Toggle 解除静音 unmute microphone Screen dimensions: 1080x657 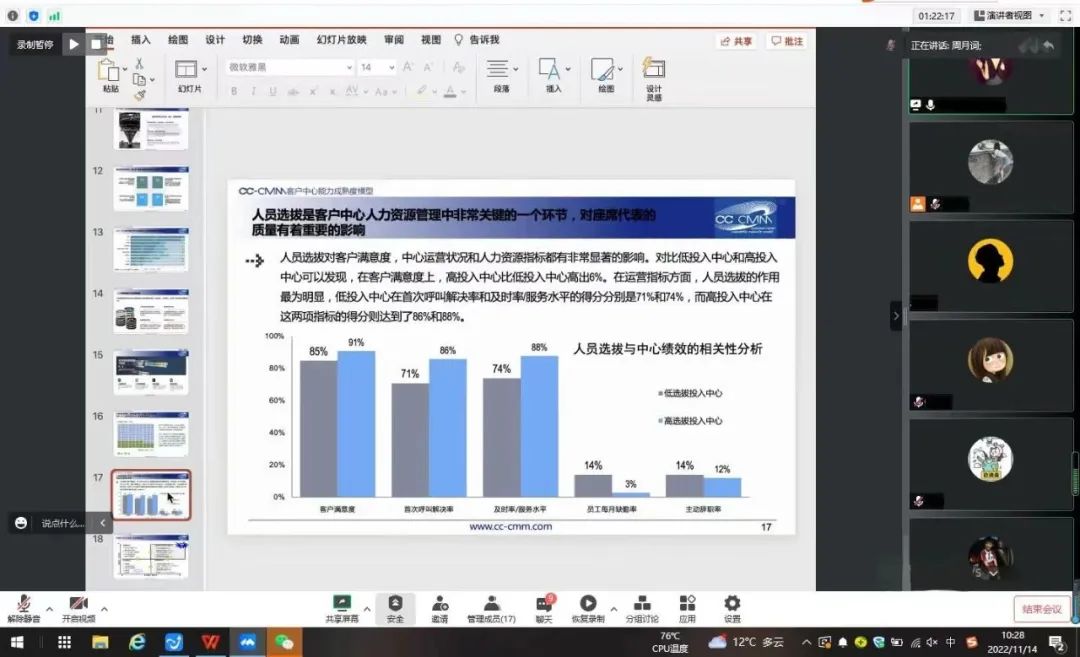click(x=24, y=609)
